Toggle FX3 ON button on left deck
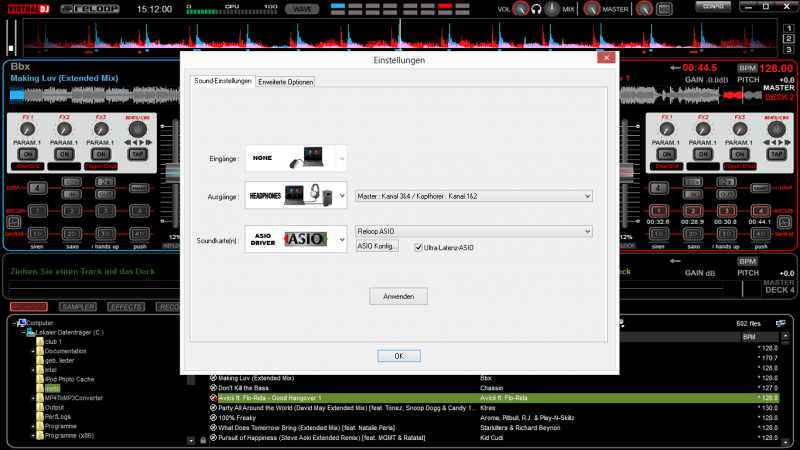 tap(101, 154)
